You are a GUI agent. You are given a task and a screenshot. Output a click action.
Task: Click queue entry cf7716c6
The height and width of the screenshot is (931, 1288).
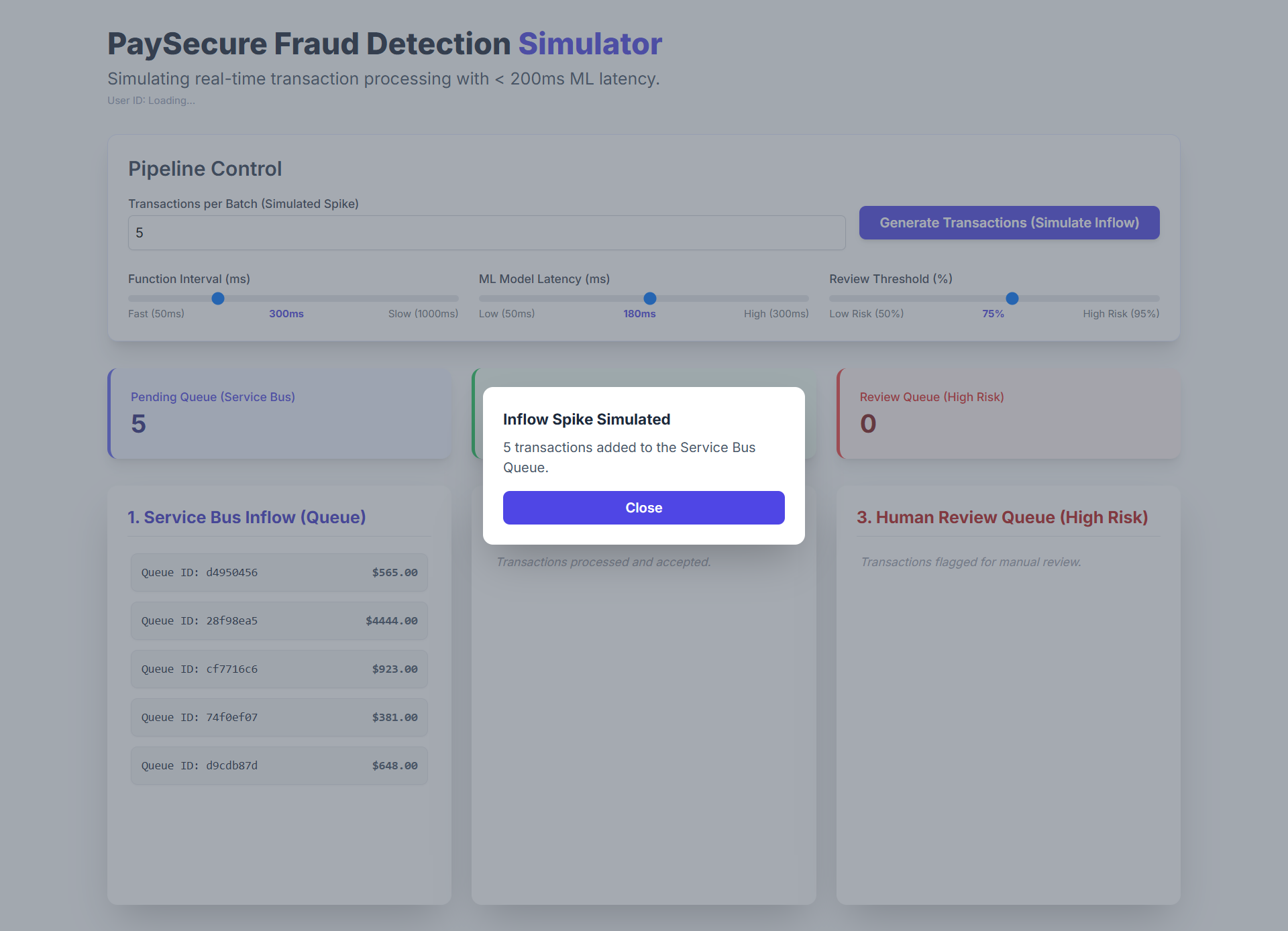tap(279, 669)
